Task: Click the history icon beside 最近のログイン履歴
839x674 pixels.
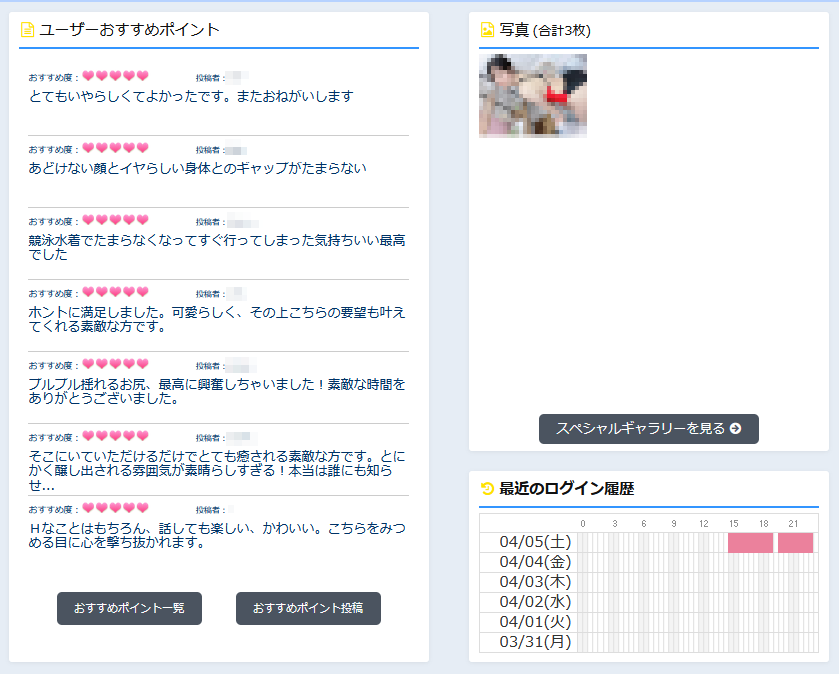Action: tap(487, 489)
